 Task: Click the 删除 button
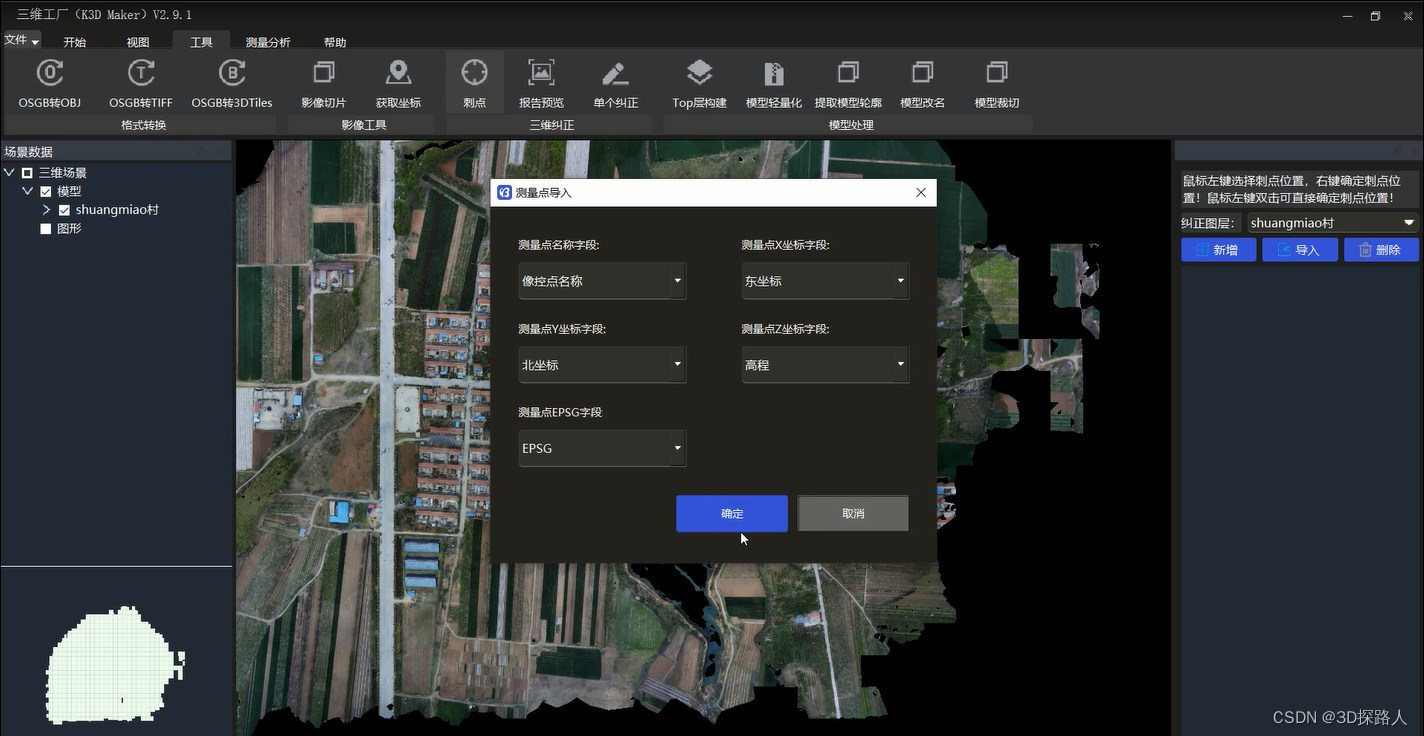(x=1381, y=250)
